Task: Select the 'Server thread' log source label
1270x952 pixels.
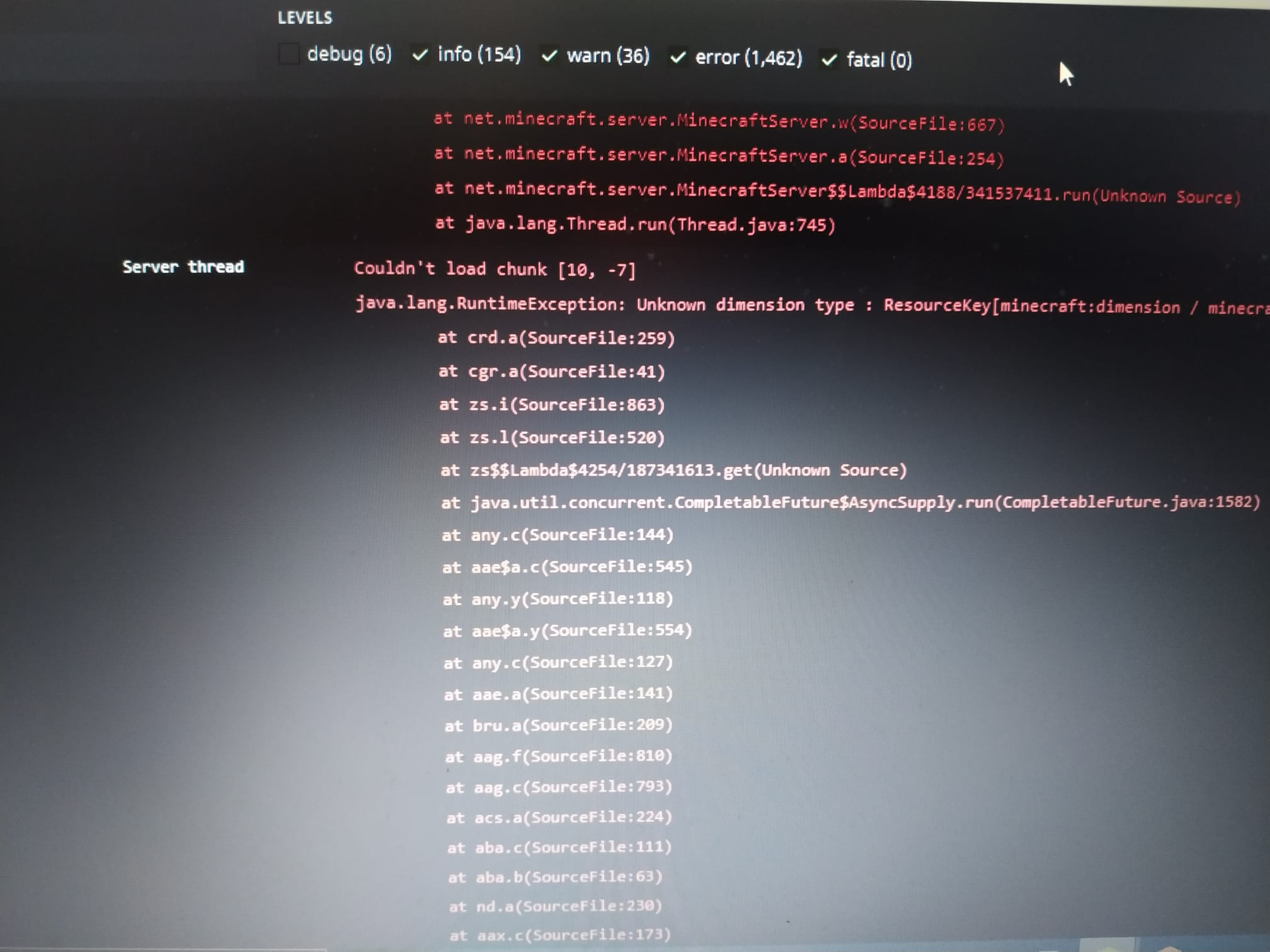Action: pos(183,267)
